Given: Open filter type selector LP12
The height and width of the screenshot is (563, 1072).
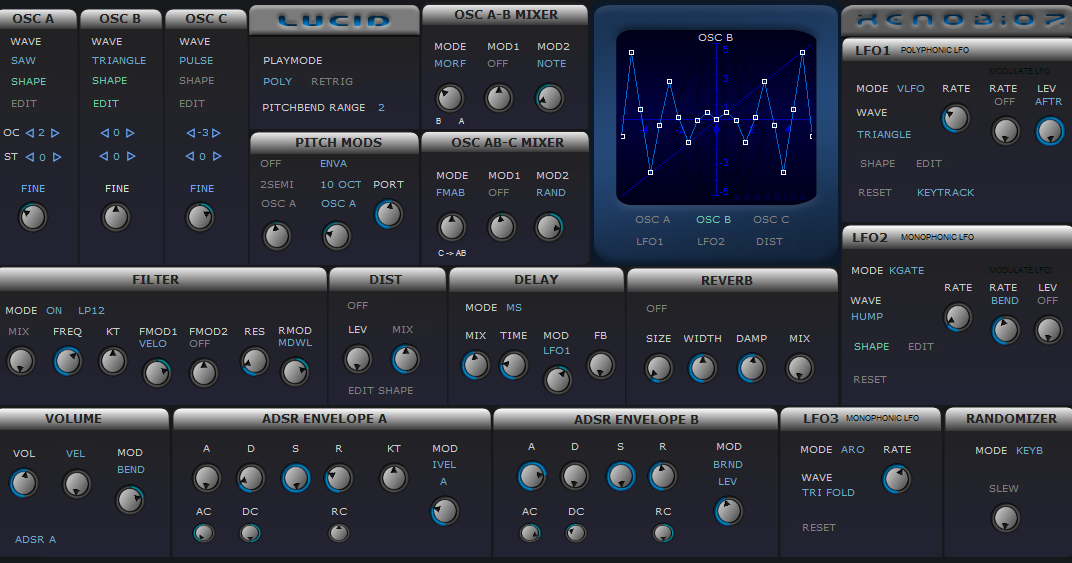Looking at the screenshot, I should (x=92, y=311).
